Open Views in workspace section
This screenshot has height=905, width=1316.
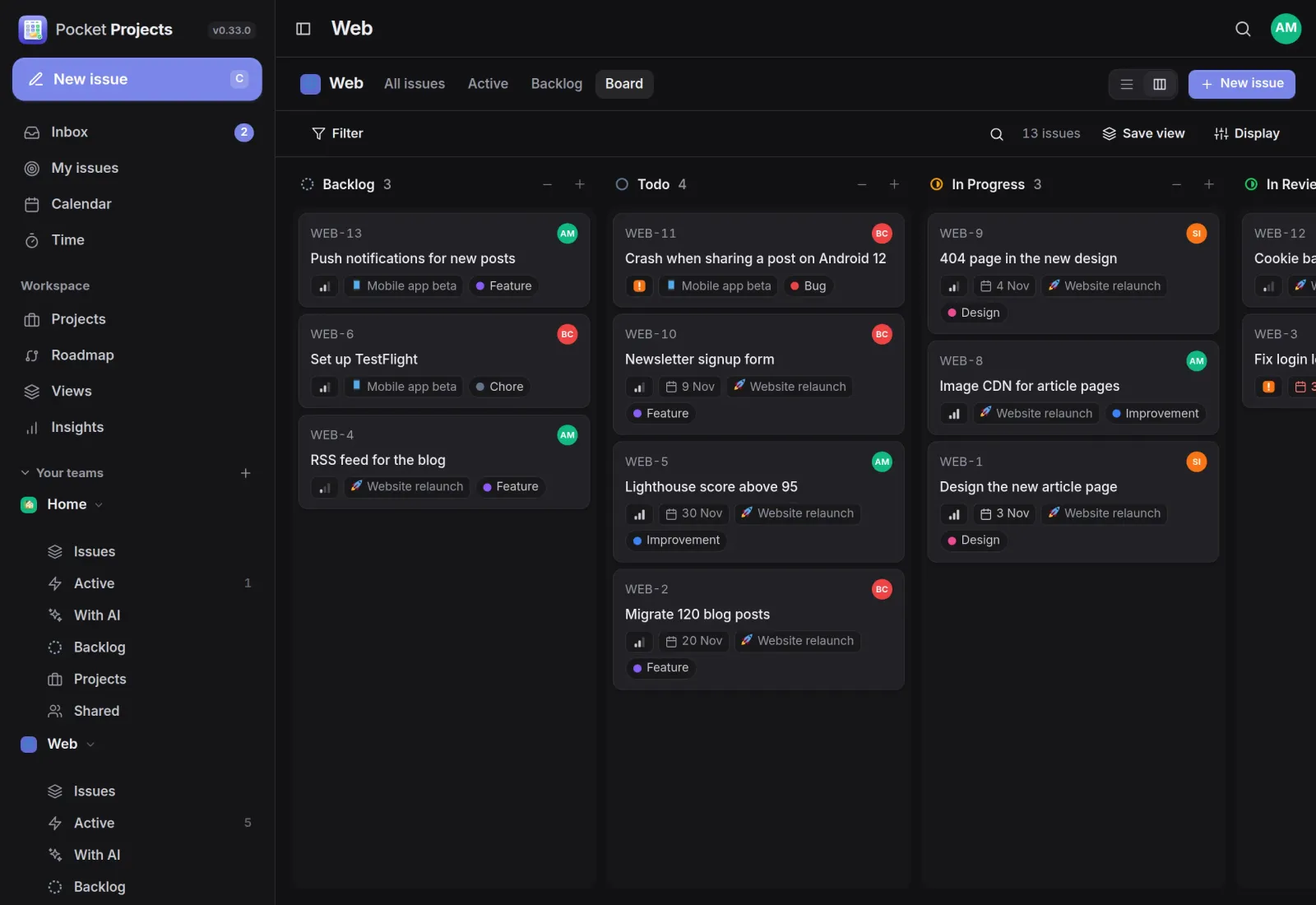(x=137, y=392)
